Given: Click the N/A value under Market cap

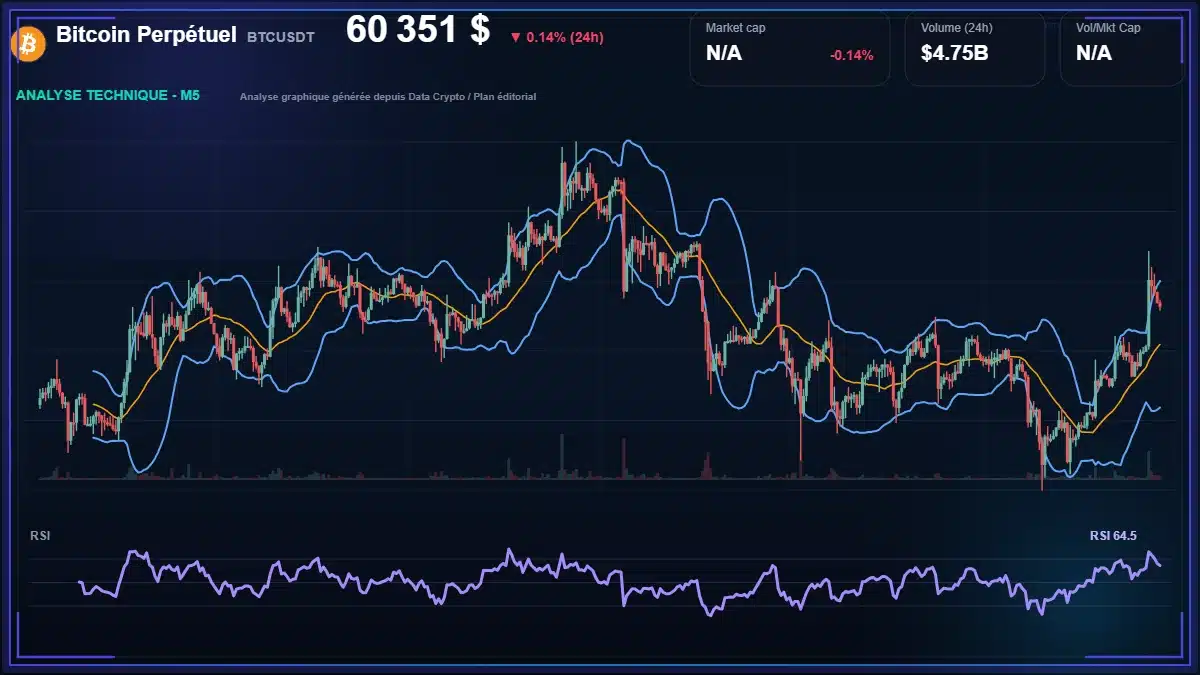Looking at the screenshot, I should tap(724, 54).
